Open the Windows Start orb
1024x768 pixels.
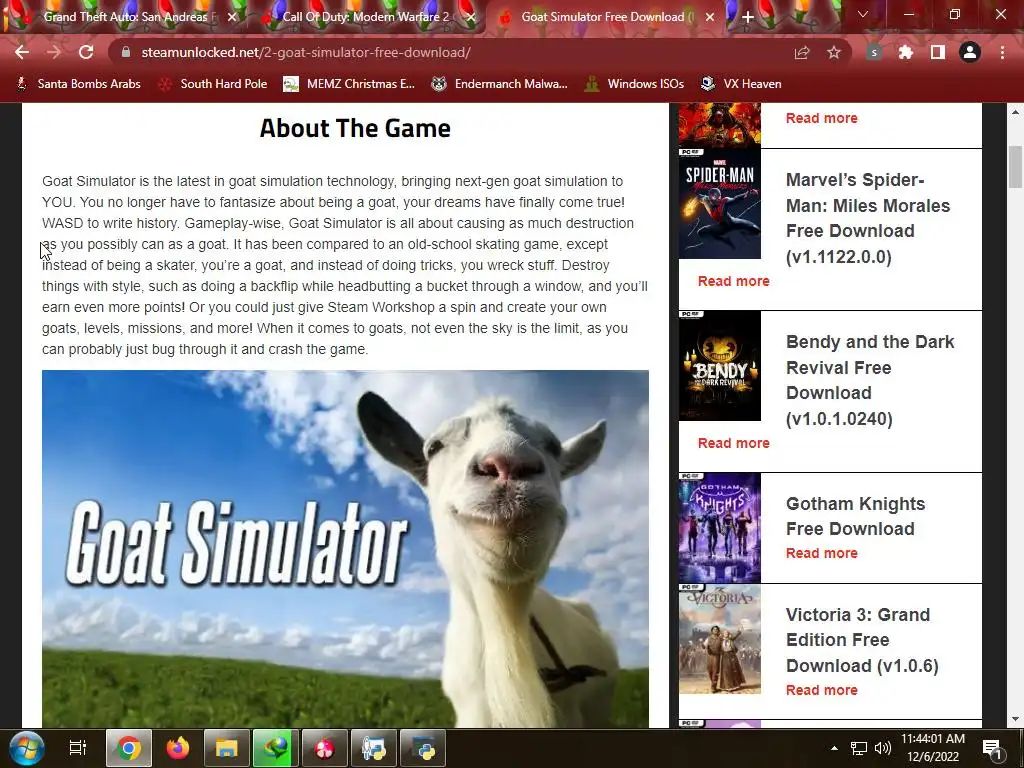[x=26, y=748]
